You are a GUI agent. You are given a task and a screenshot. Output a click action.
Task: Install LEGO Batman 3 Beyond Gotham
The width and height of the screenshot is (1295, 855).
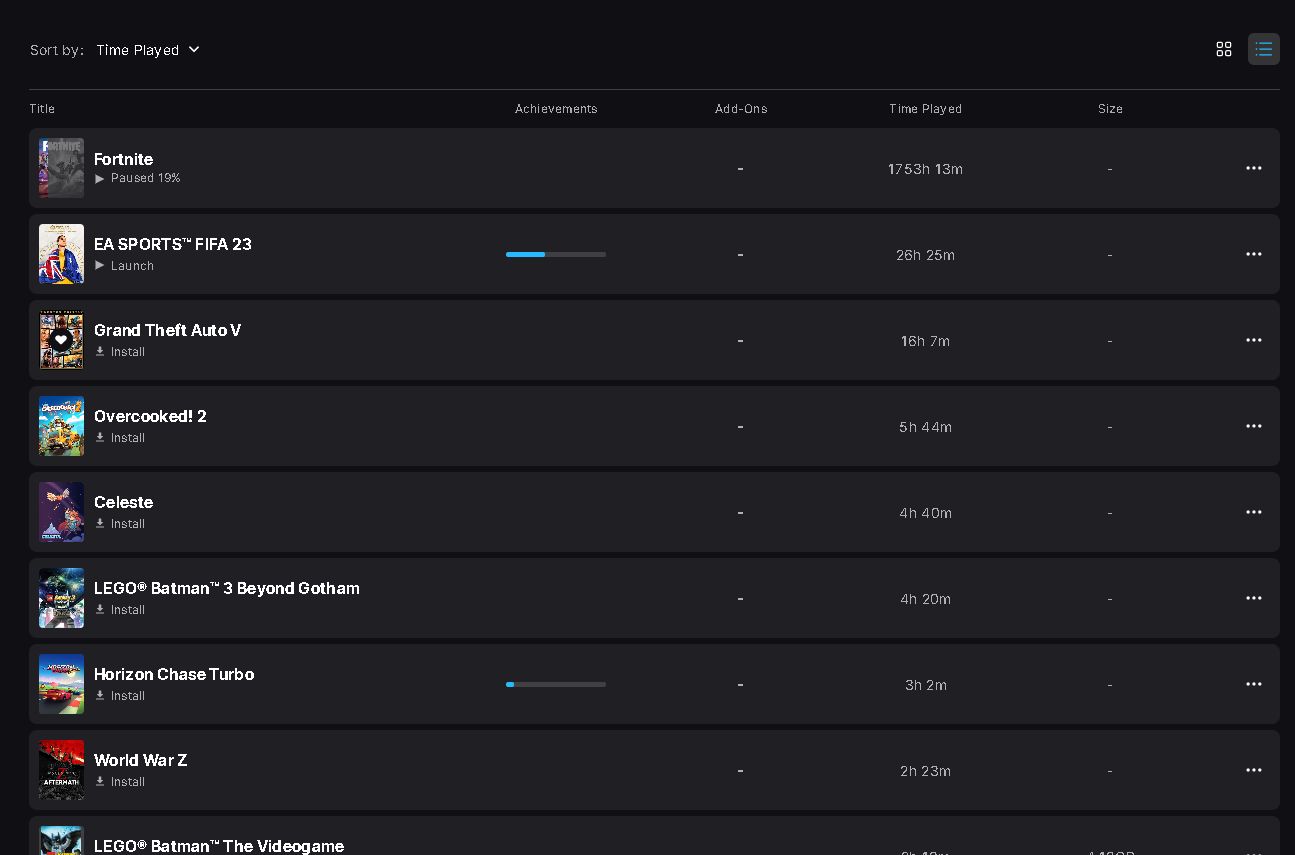120,610
